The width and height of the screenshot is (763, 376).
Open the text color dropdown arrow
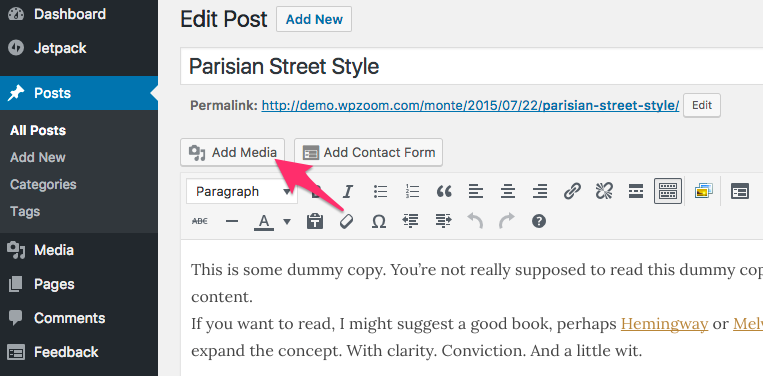click(x=287, y=222)
